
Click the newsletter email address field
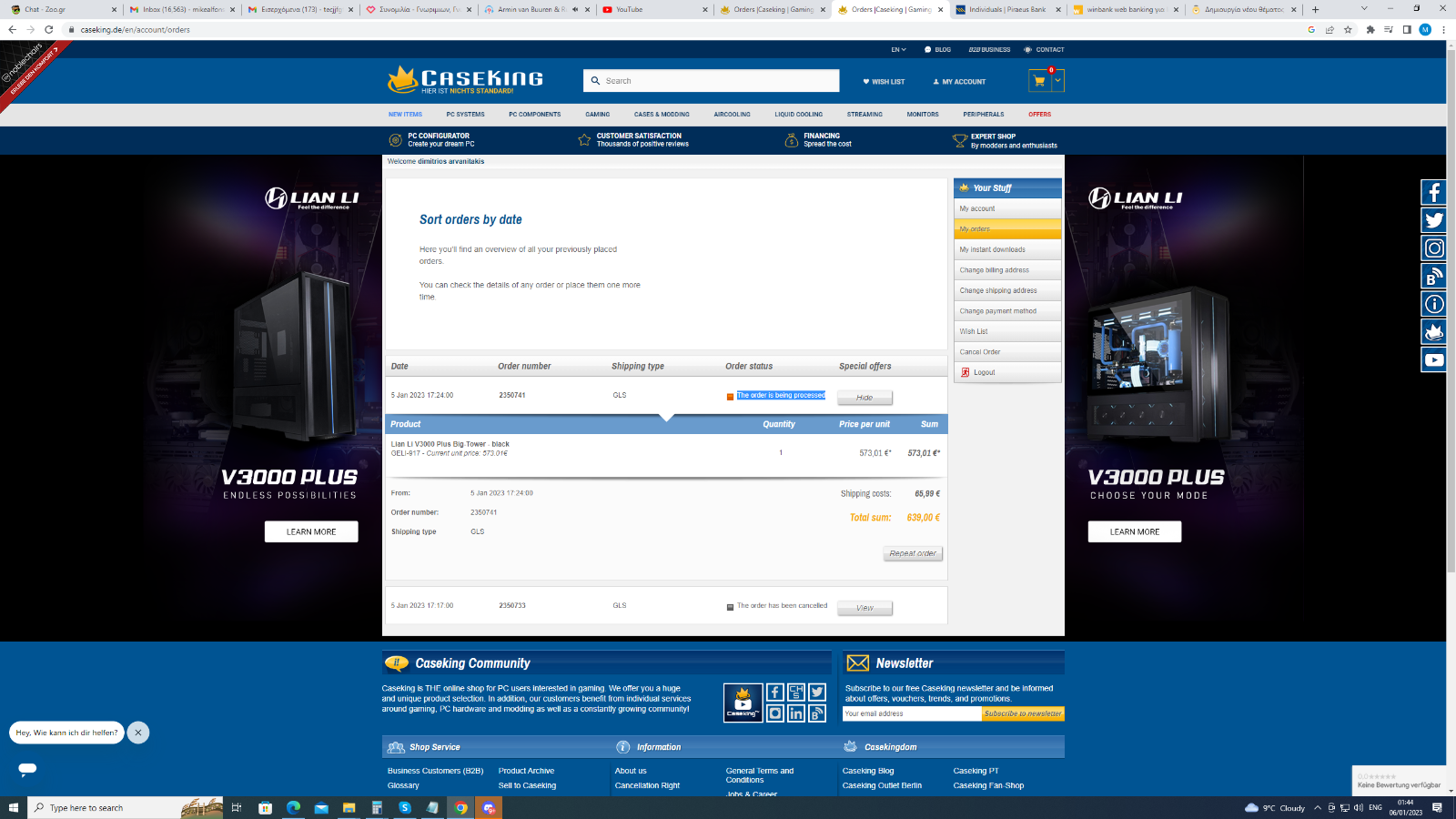[x=912, y=713]
